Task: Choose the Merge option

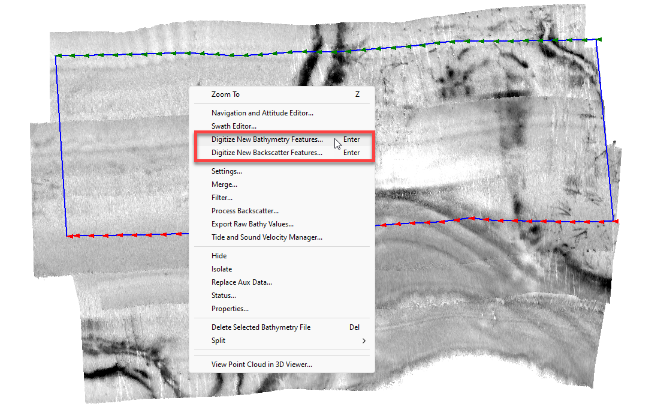Action: tap(282, 185)
